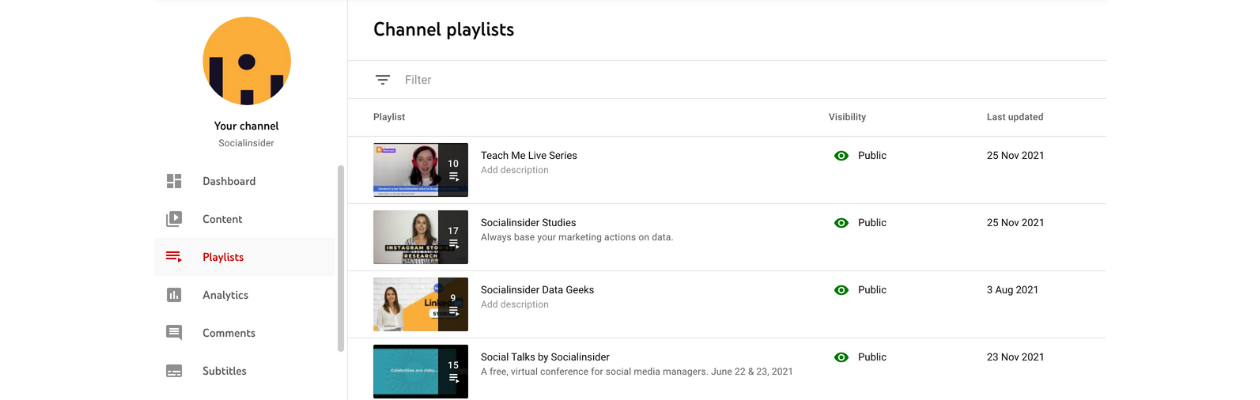1260x400 pixels.
Task: Click the Visibility column header
Action: tap(847, 117)
